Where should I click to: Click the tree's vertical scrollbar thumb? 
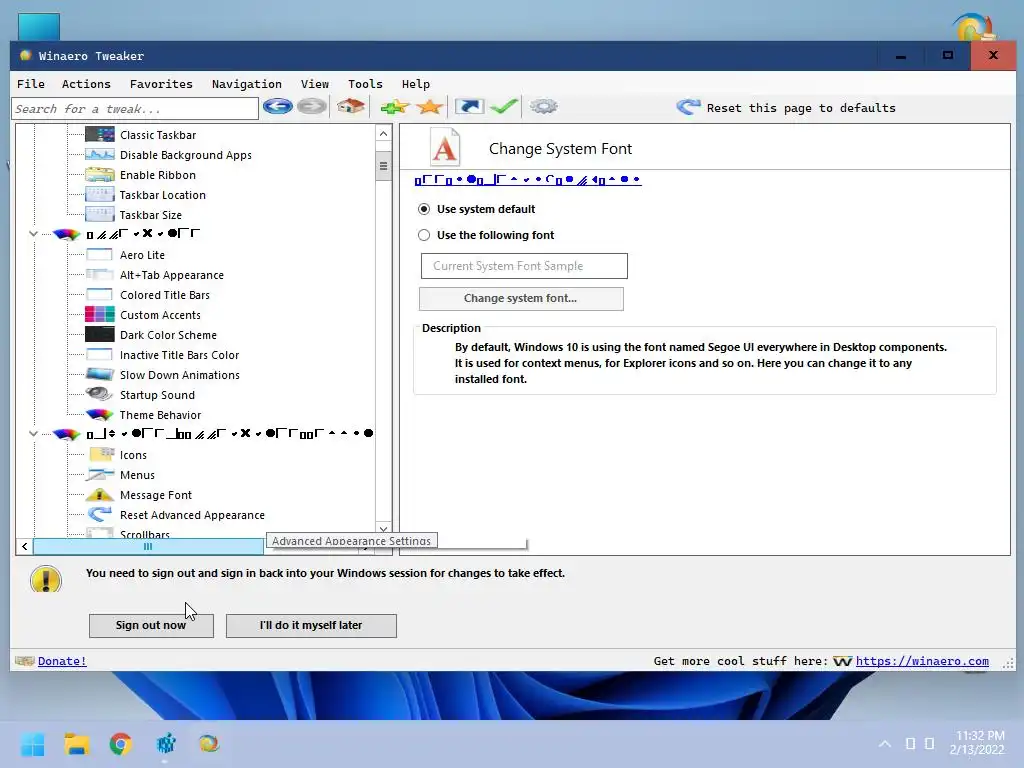383,166
